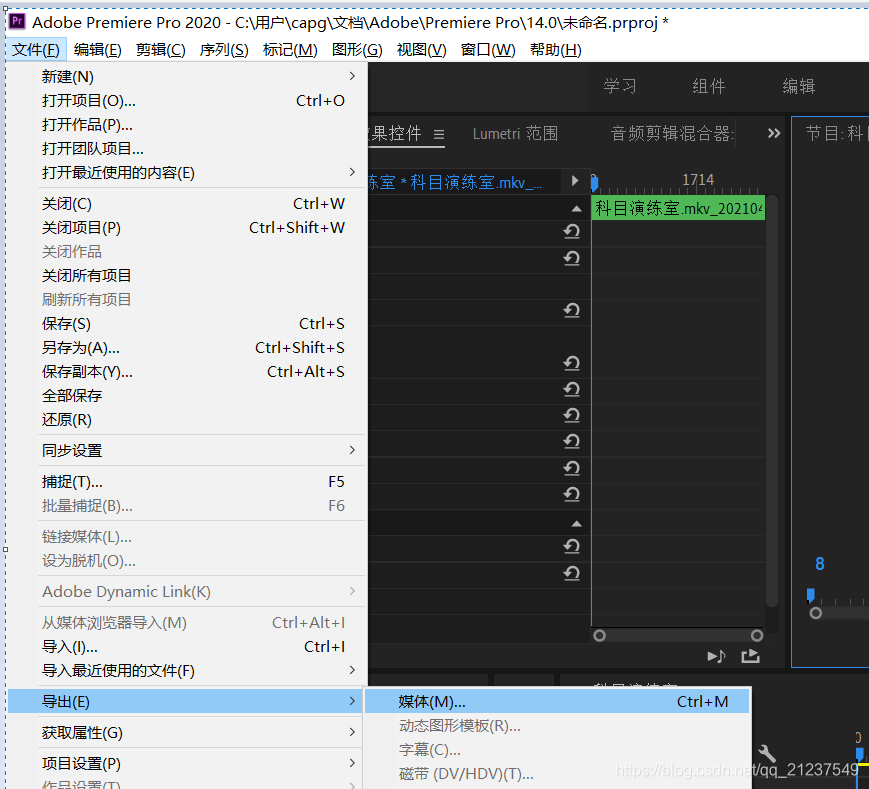Show hidden panel tabs with double-arrow overflow
Image resolution: width=869 pixels, height=789 pixels.
pos(774,133)
